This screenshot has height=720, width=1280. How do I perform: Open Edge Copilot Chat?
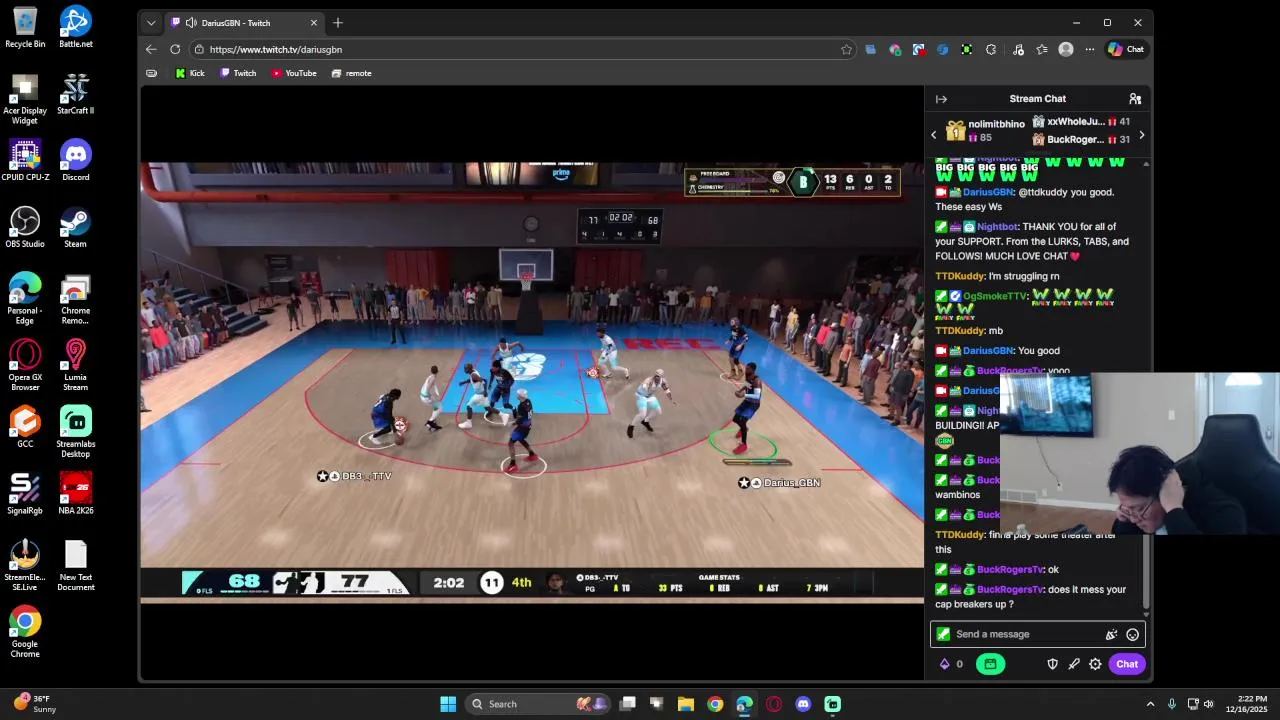click(1126, 49)
